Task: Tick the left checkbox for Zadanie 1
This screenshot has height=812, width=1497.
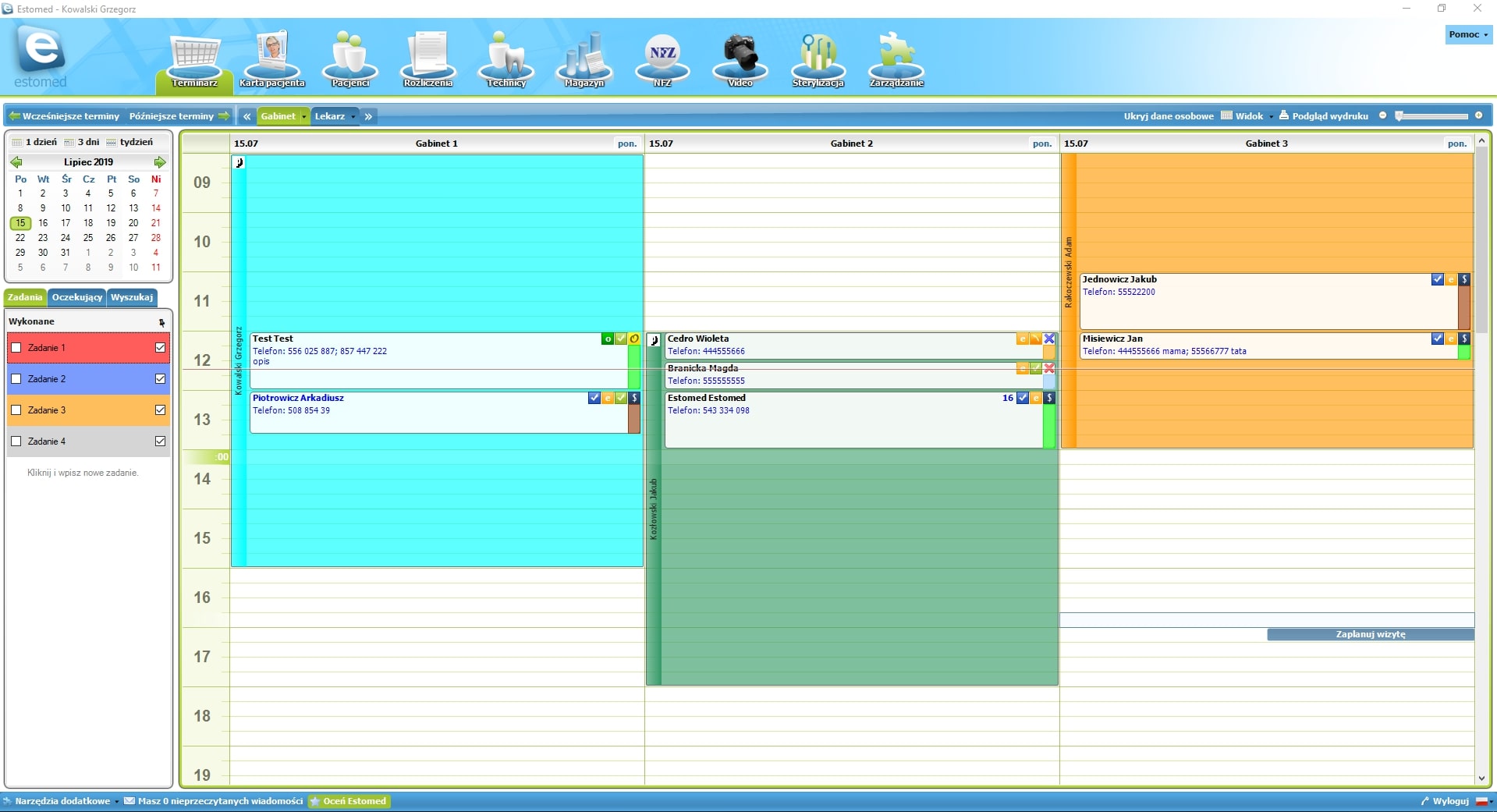Action: tap(16, 348)
